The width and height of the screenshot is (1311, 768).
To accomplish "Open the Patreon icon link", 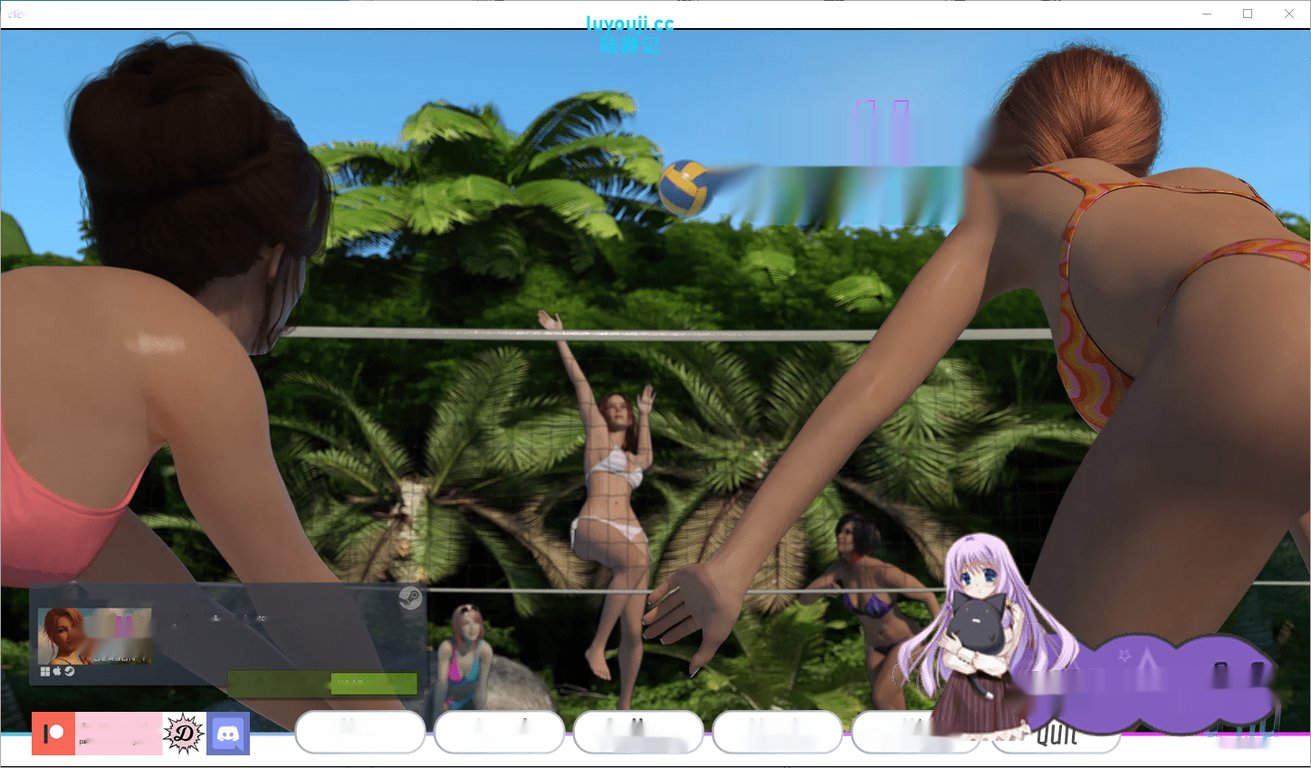I will coord(54,733).
